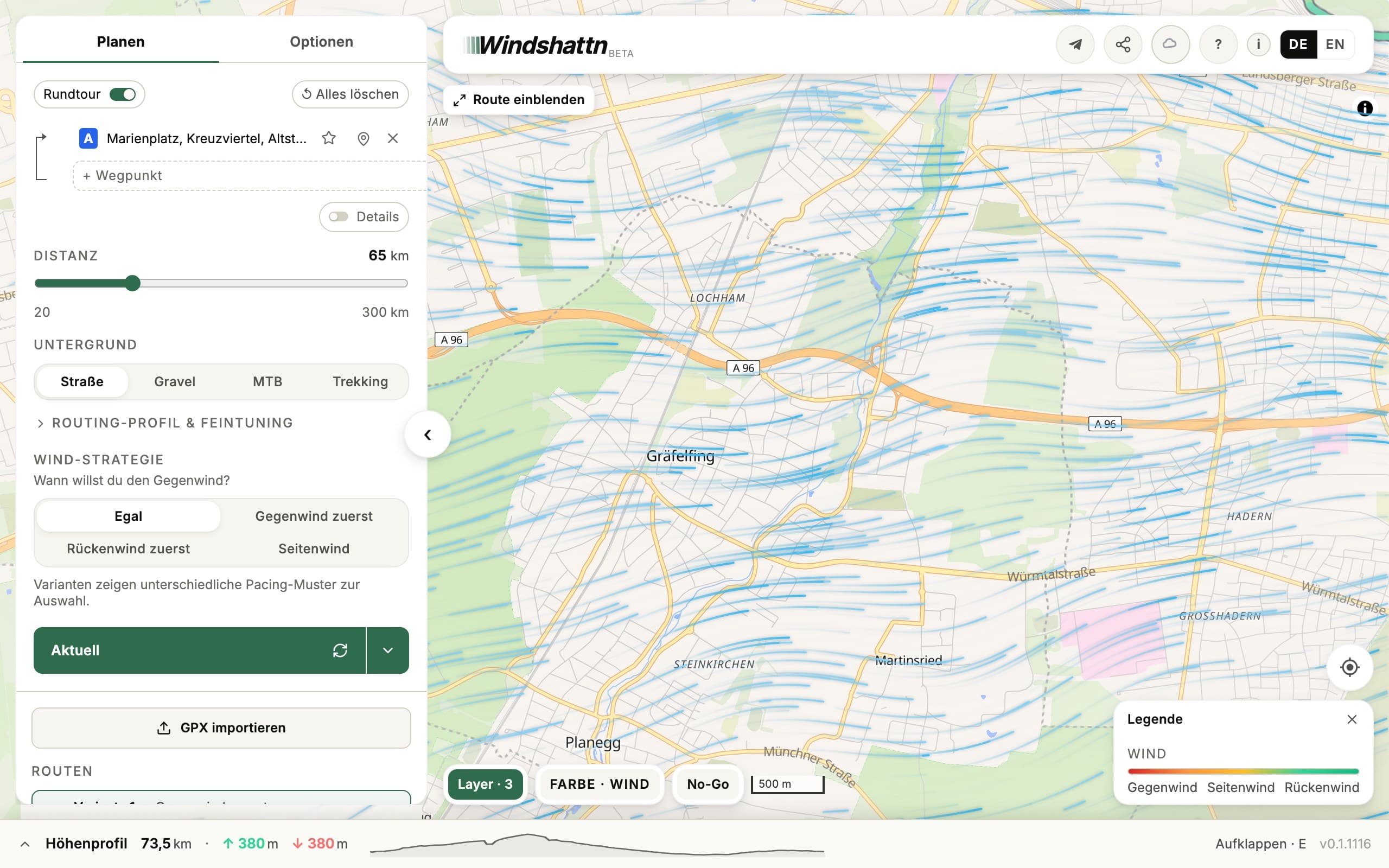Select the Trekking surface option

(x=360, y=382)
